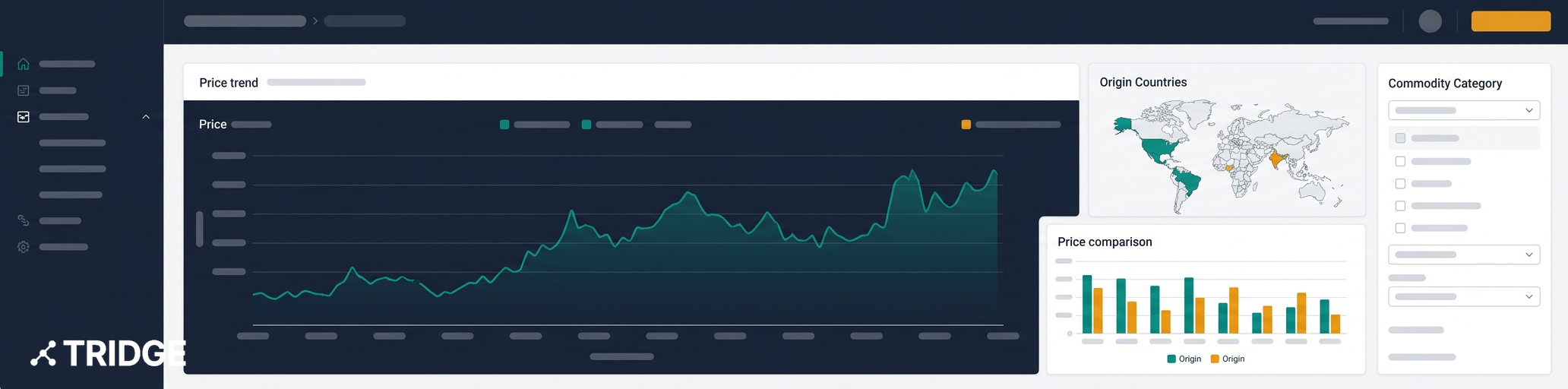Screen dimensions: 1568x389
Task: Select India on the Origin Countries map
Action: 1276,160
